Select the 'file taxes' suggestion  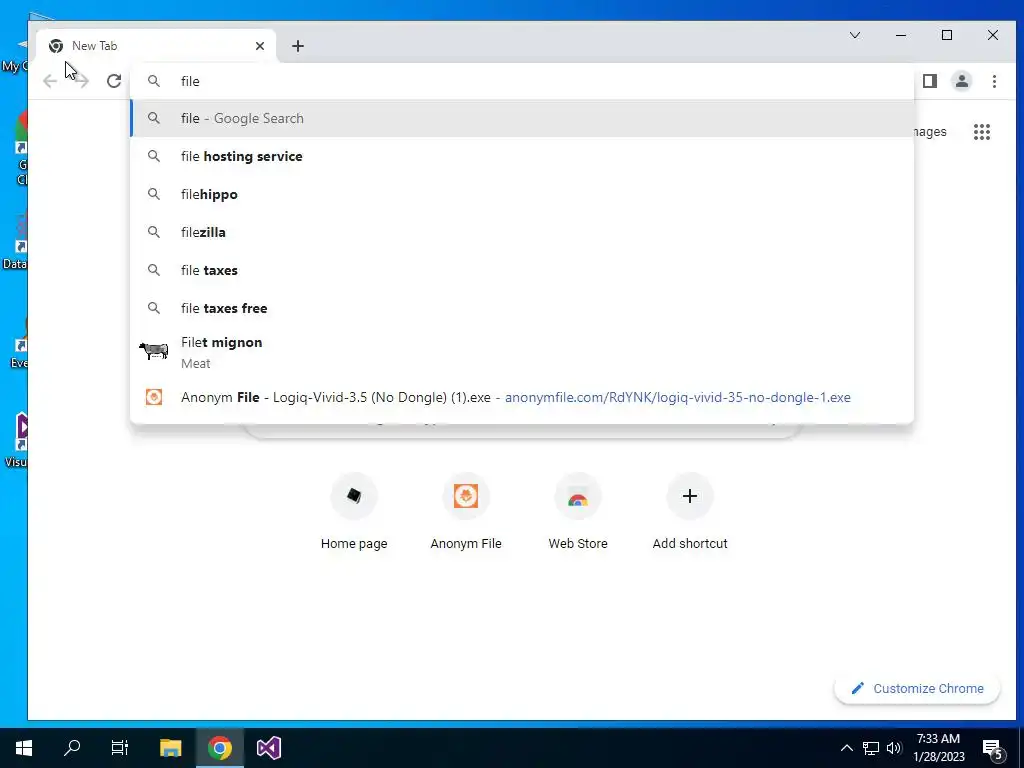pos(522,270)
